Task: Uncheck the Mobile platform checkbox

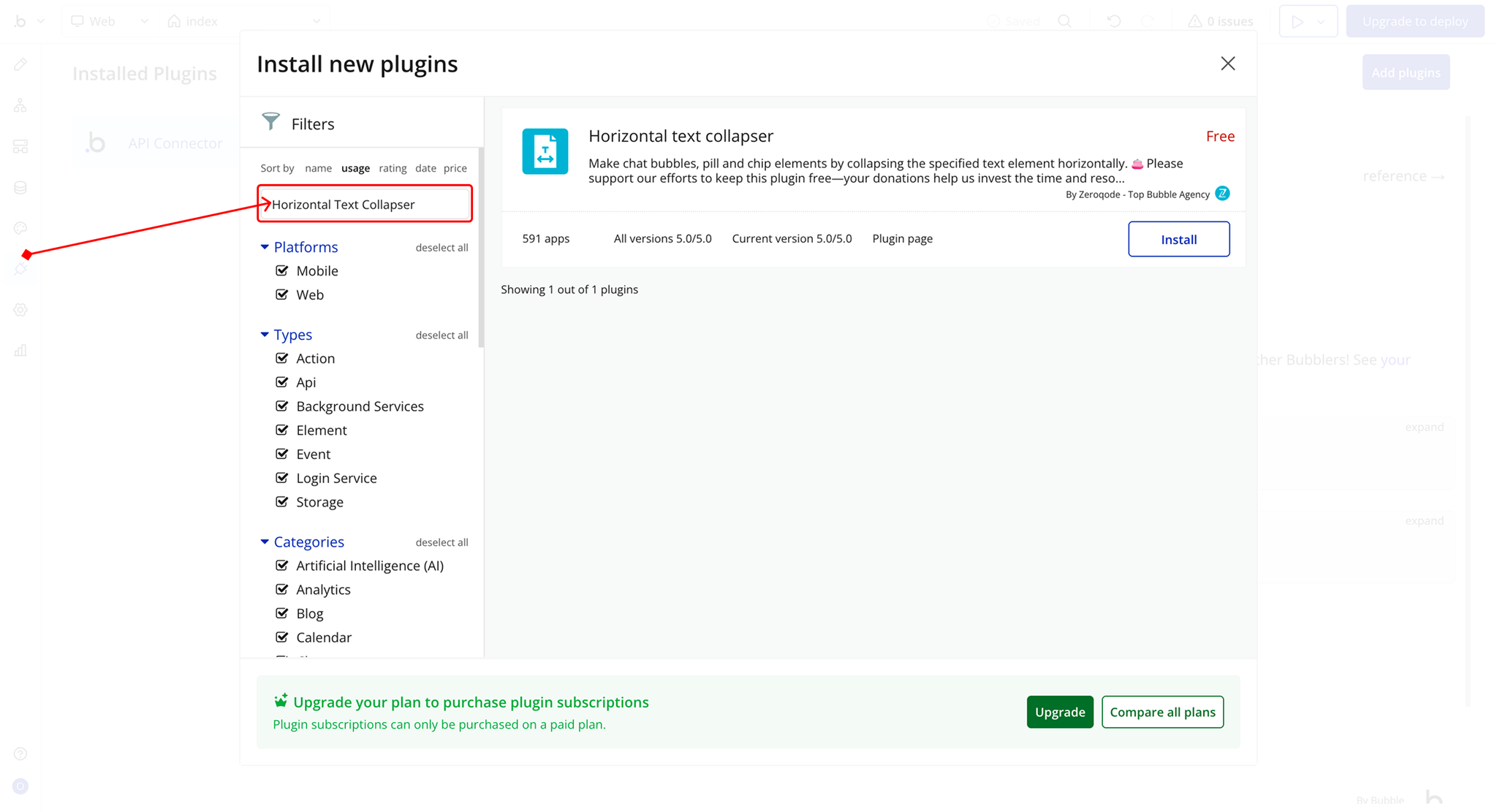Action: pos(282,270)
